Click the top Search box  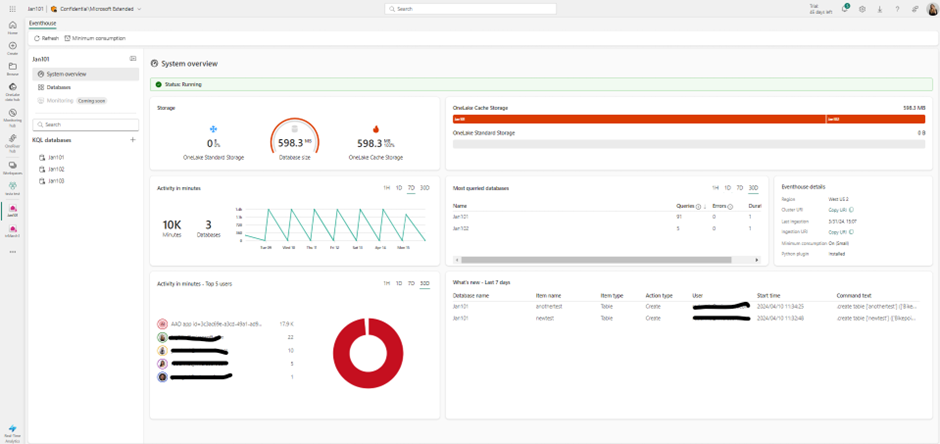(x=470, y=9)
